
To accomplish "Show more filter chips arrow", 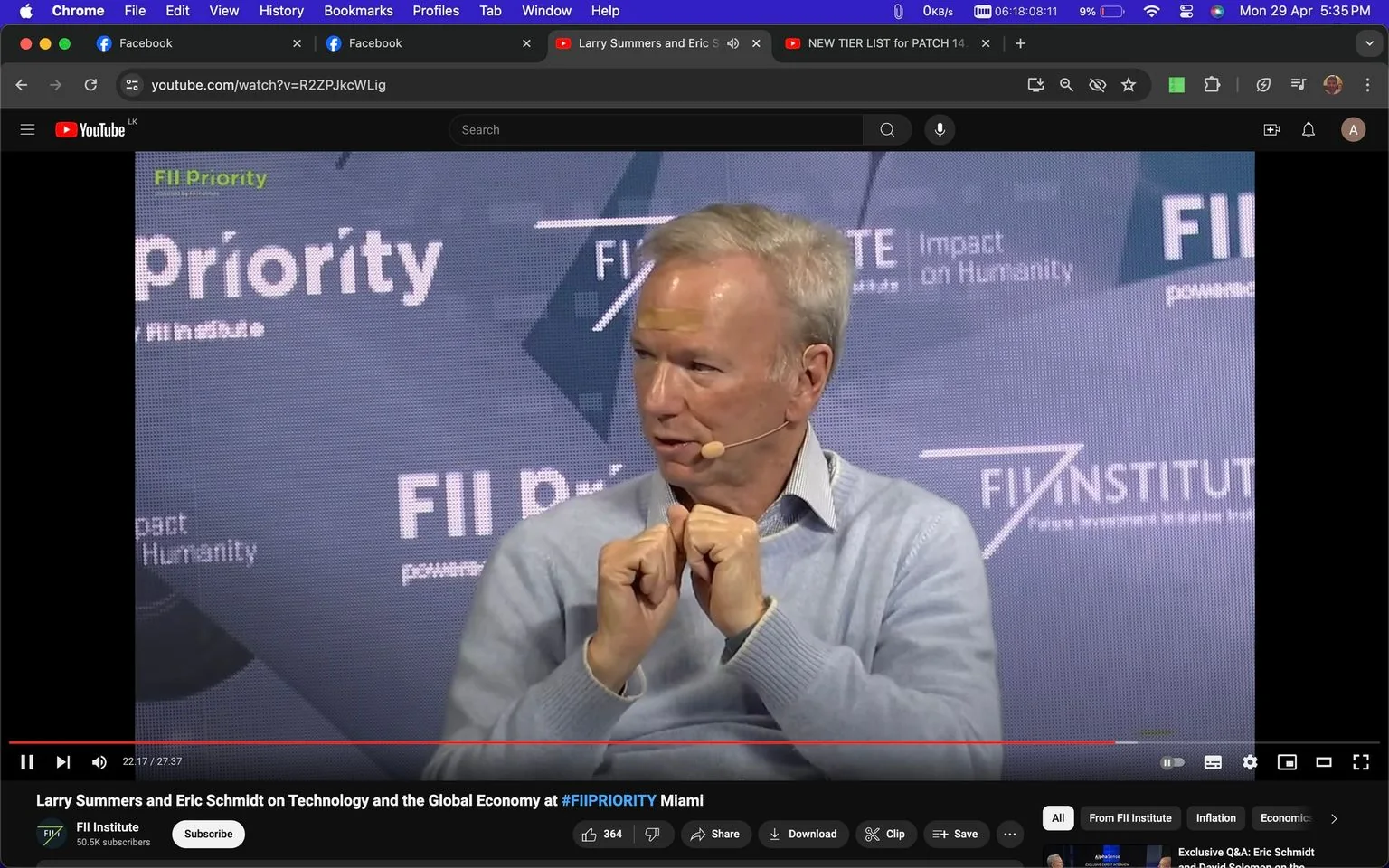I will pos(1333,818).
